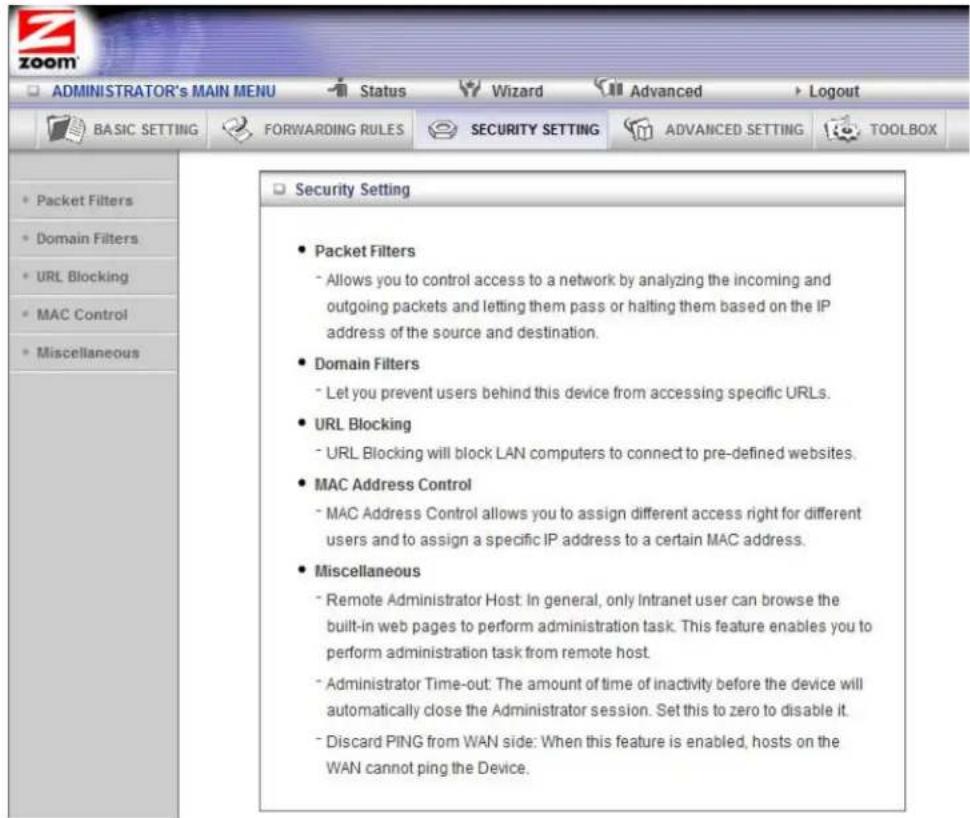Click the Zoom logo
This screenshot has width=970, height=818.
coord(47,40)
